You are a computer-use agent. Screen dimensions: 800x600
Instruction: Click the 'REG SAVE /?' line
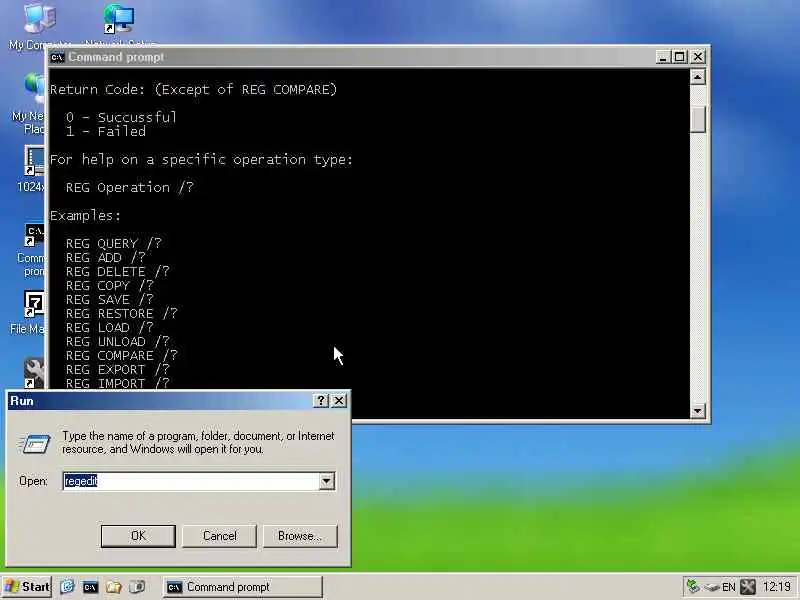110,299
